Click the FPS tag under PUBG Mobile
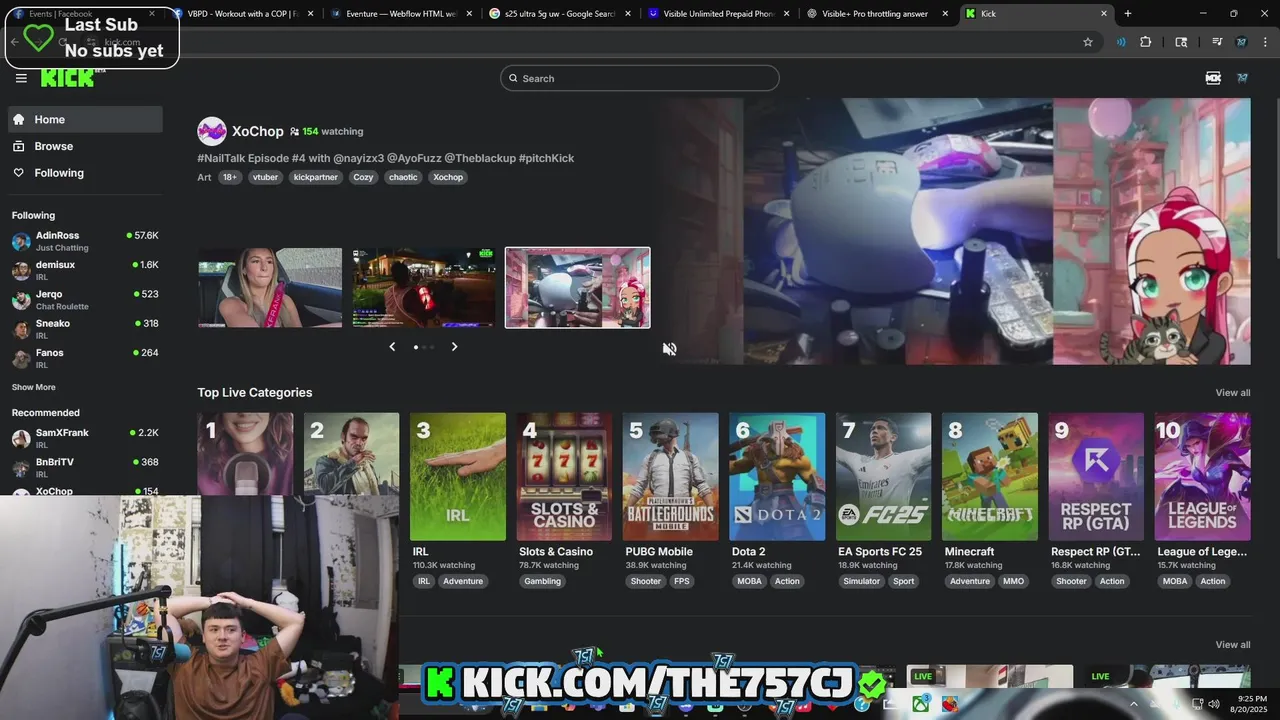Viewport: 1280px width, 720px height. (x=681, y=581)
